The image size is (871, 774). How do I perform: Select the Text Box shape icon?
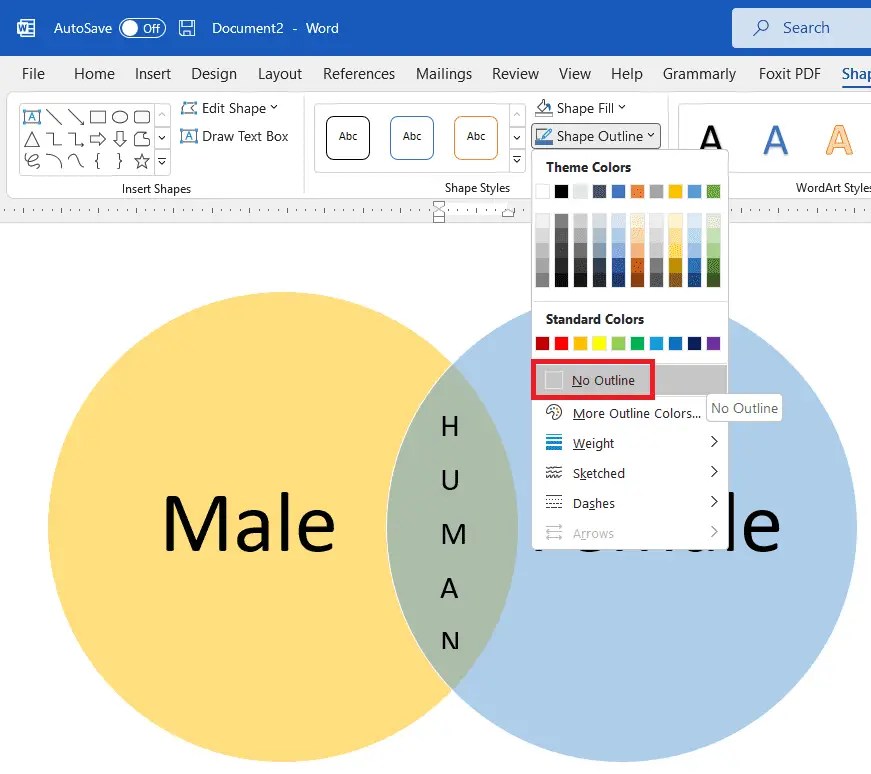(x=31, y=116)
